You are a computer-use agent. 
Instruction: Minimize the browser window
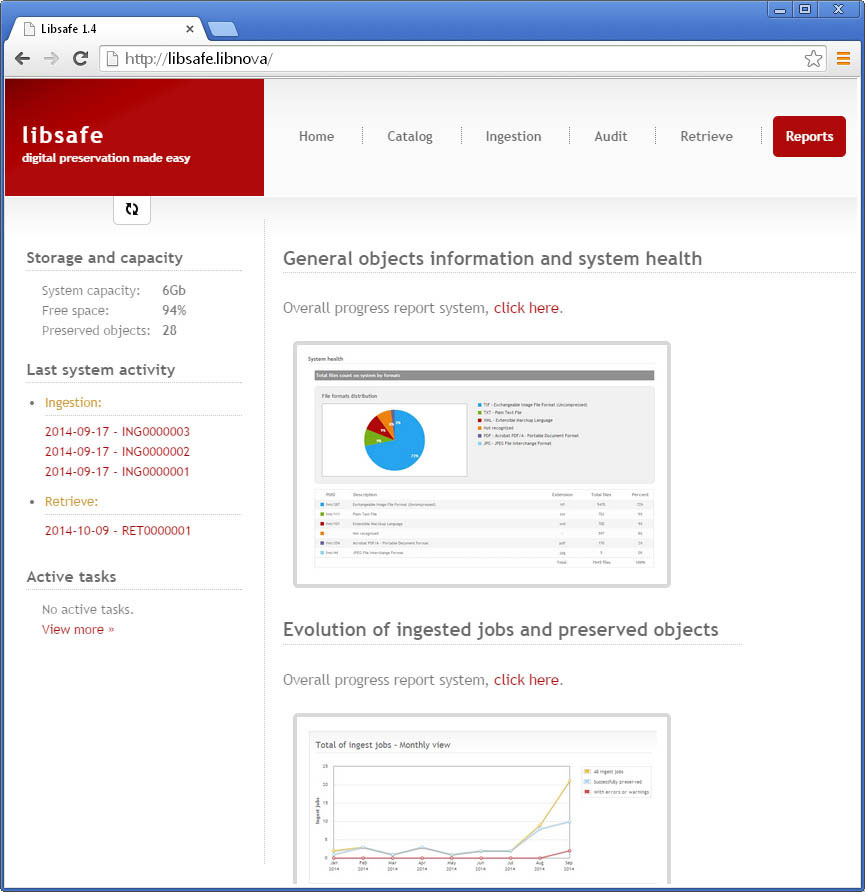point(780,10)
